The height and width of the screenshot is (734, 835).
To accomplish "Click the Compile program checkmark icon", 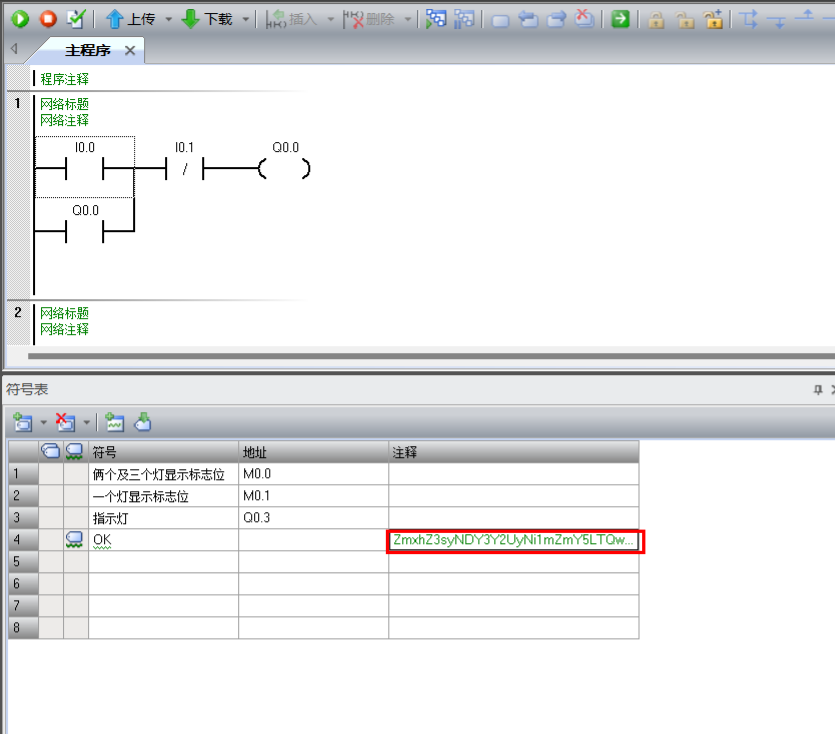I will click(76, 19).
